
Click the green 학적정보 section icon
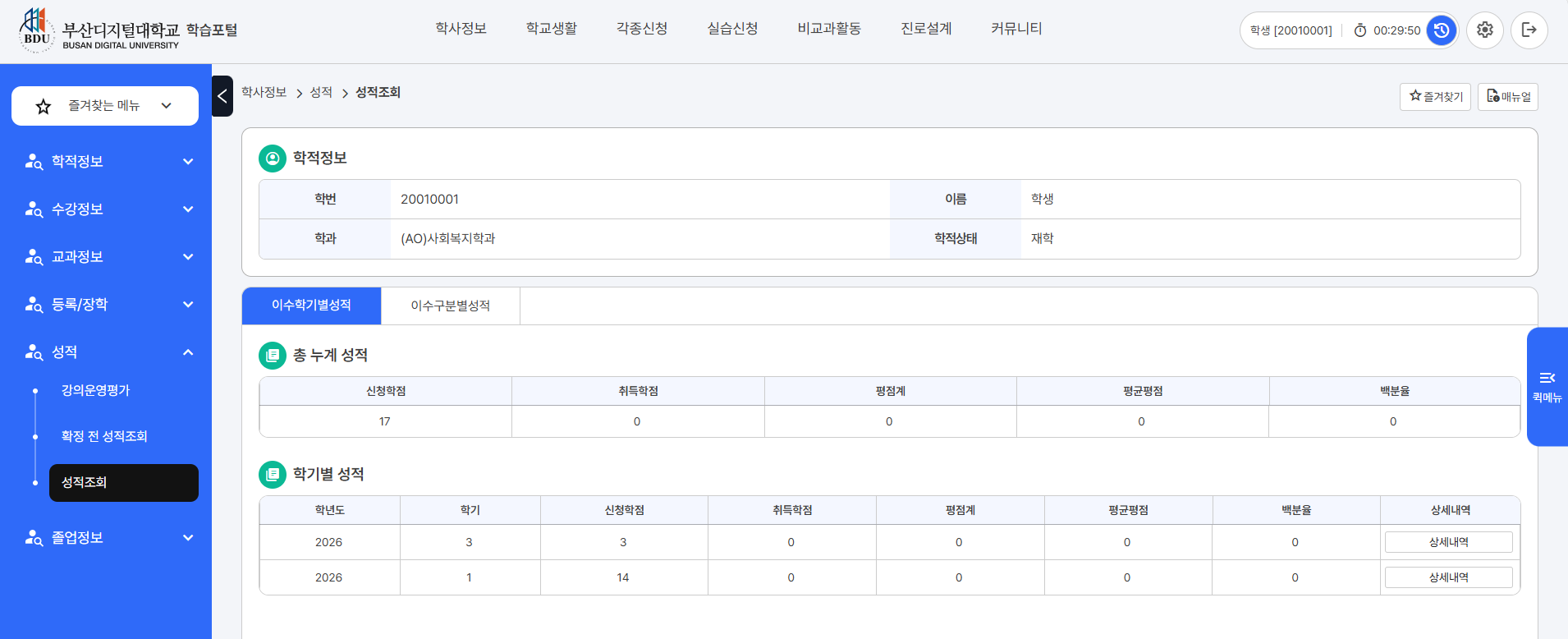pyautogui.click(x=273, y=159)
